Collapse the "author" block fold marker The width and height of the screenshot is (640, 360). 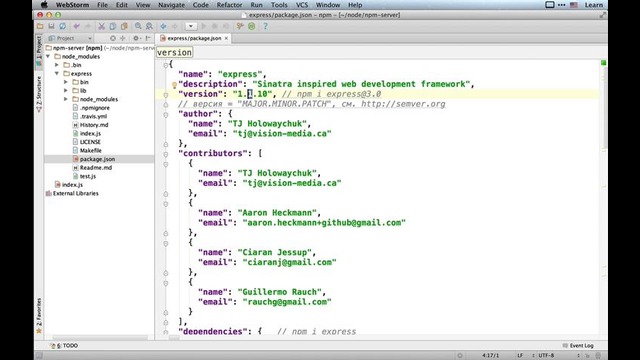[x=166, y=115]
